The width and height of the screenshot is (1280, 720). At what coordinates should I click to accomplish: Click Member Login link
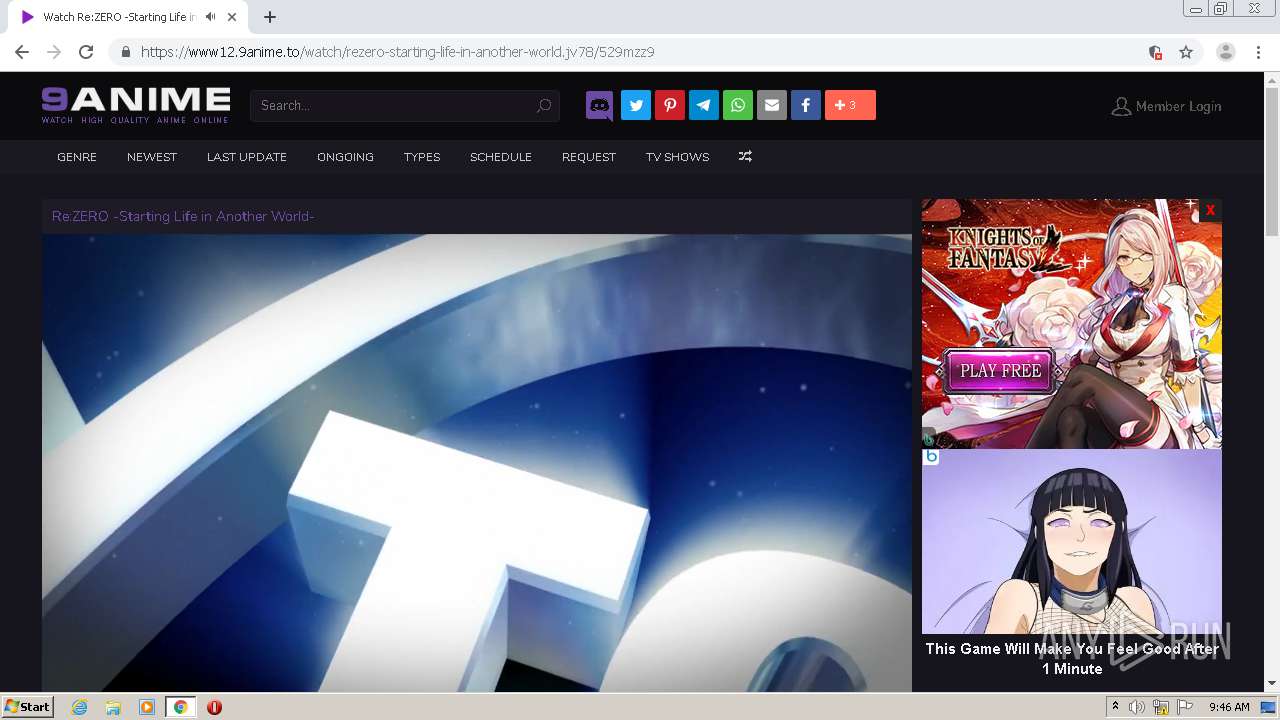(x=1166, y=106)
